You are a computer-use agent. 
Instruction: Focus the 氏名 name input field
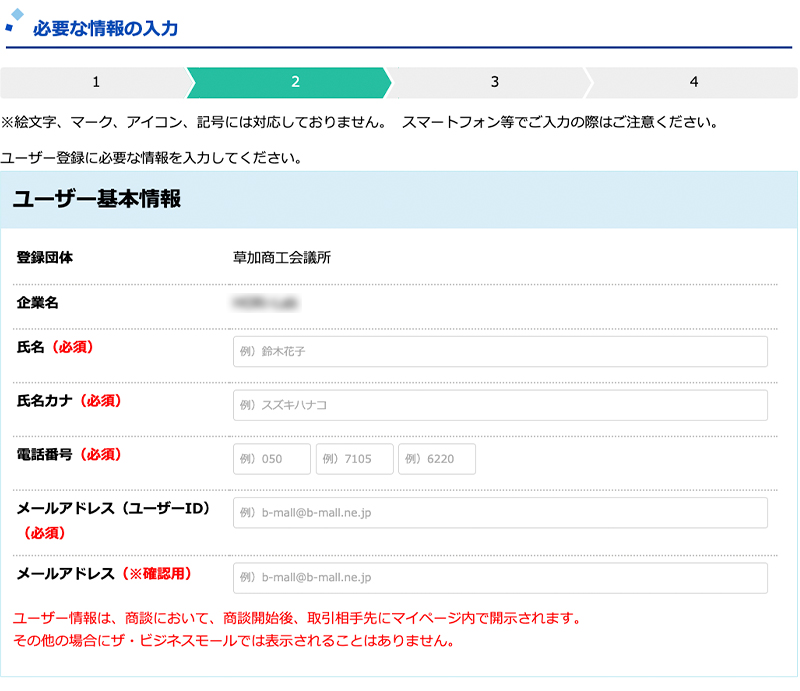(x=500, y=352)
